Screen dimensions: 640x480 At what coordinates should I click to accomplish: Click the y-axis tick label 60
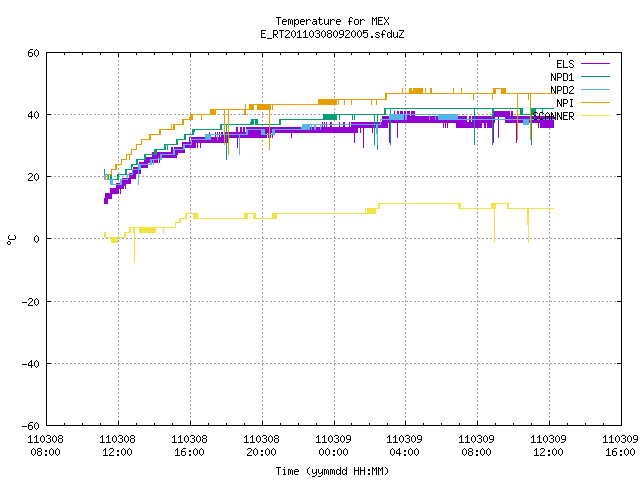point(33,53)
